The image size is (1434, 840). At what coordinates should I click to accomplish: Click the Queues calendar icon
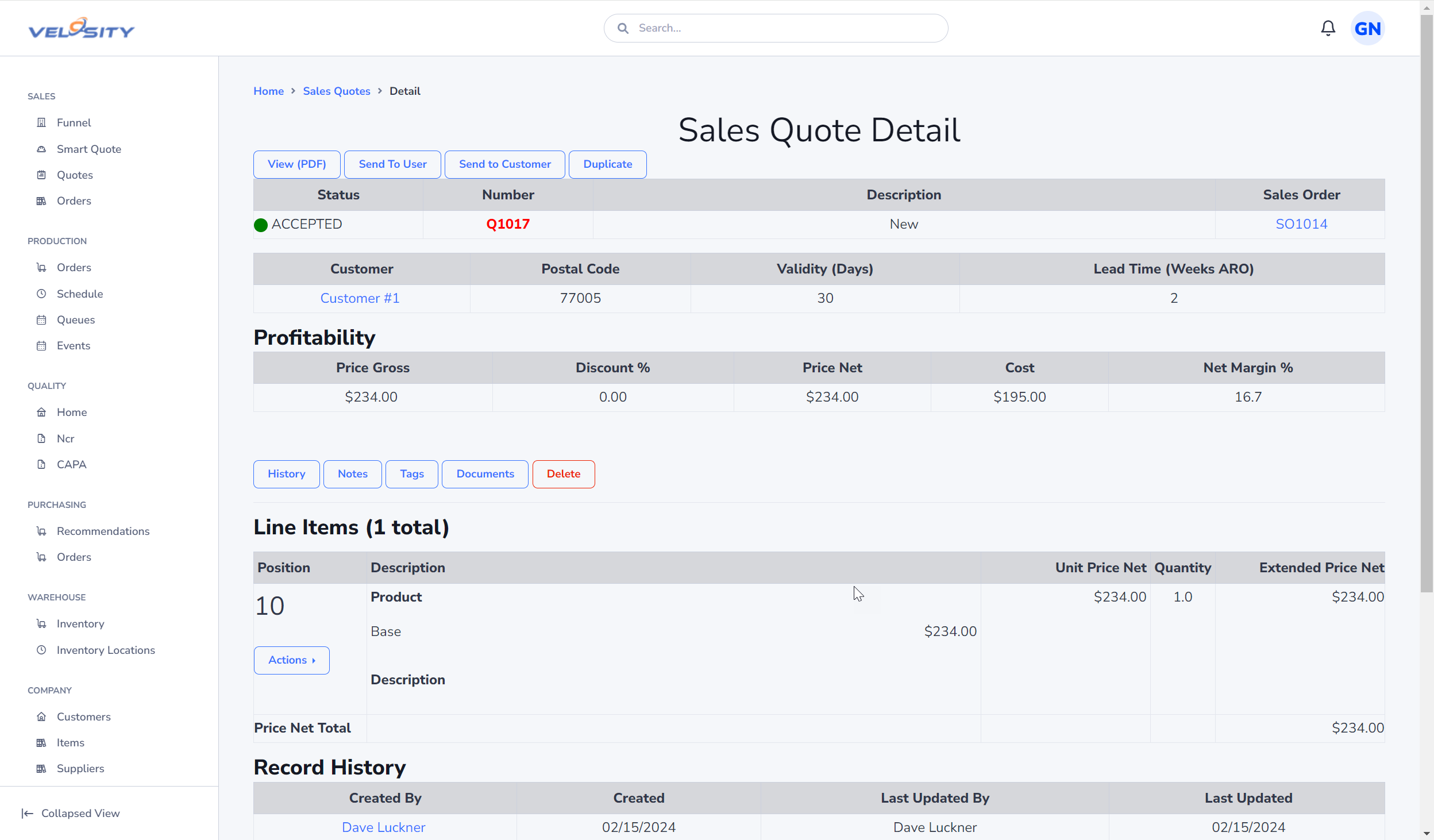41,319
